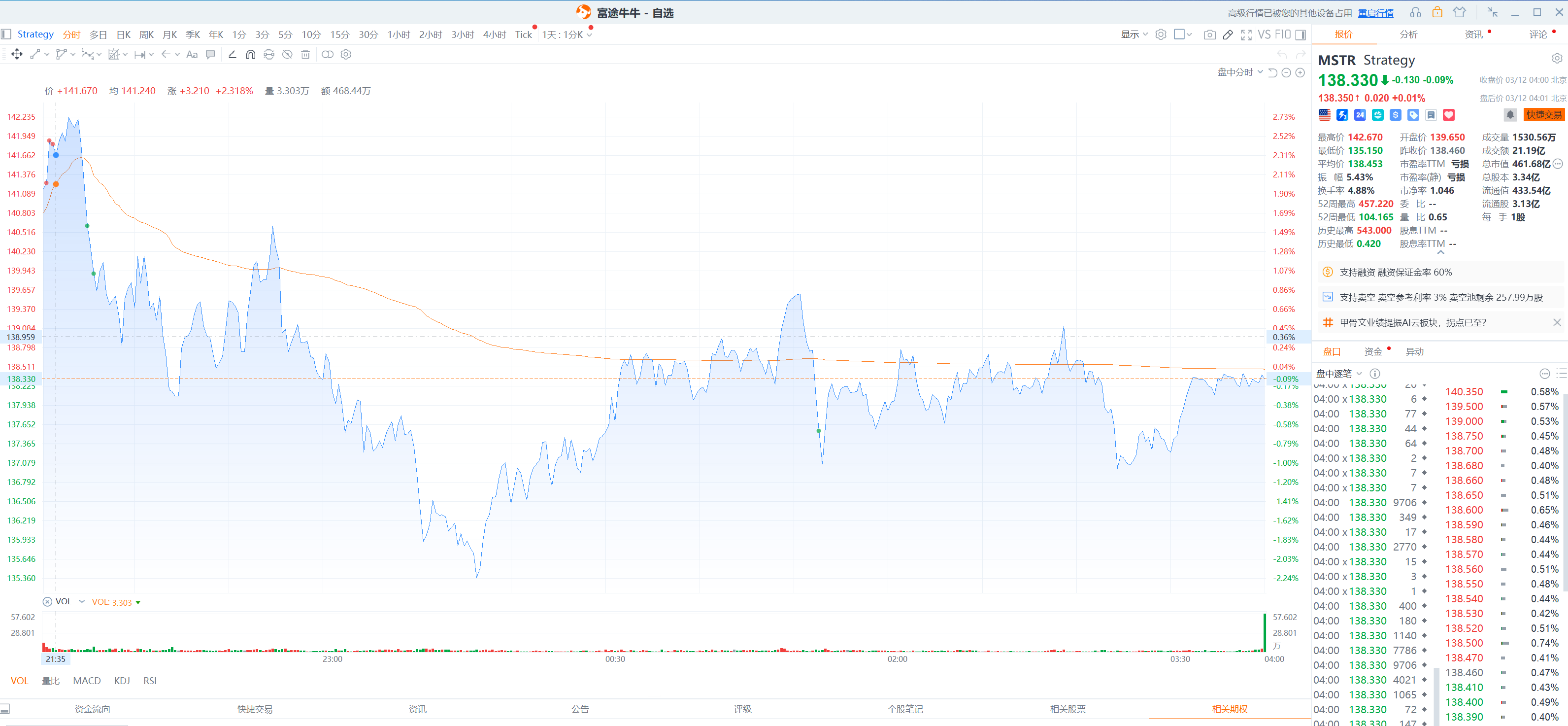Select the text annotation Aa tool
Image resolution: width=1568 pixels, height=726 pixels.
[x=192, y=54]
